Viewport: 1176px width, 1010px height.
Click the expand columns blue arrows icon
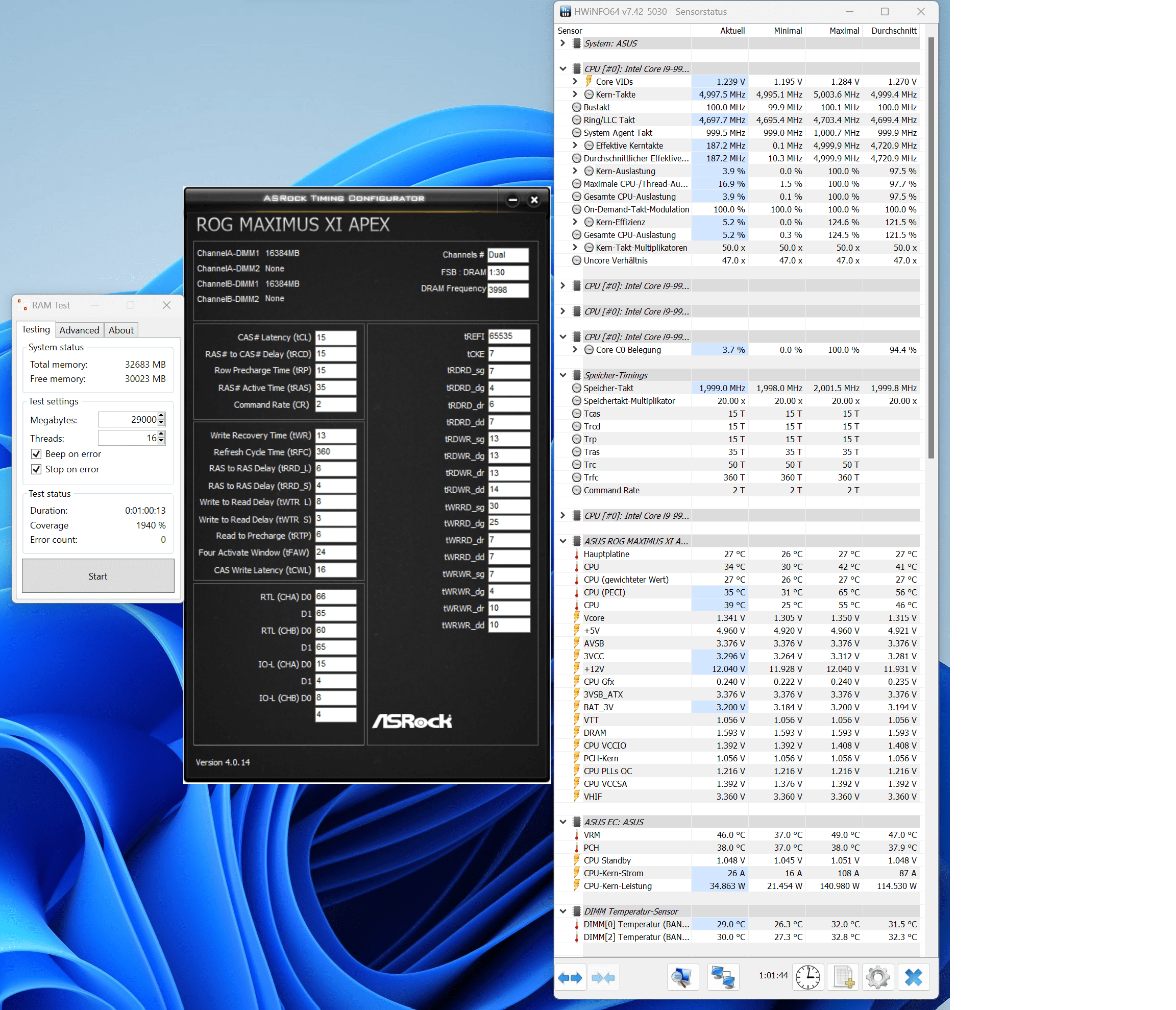coord(570,978)
